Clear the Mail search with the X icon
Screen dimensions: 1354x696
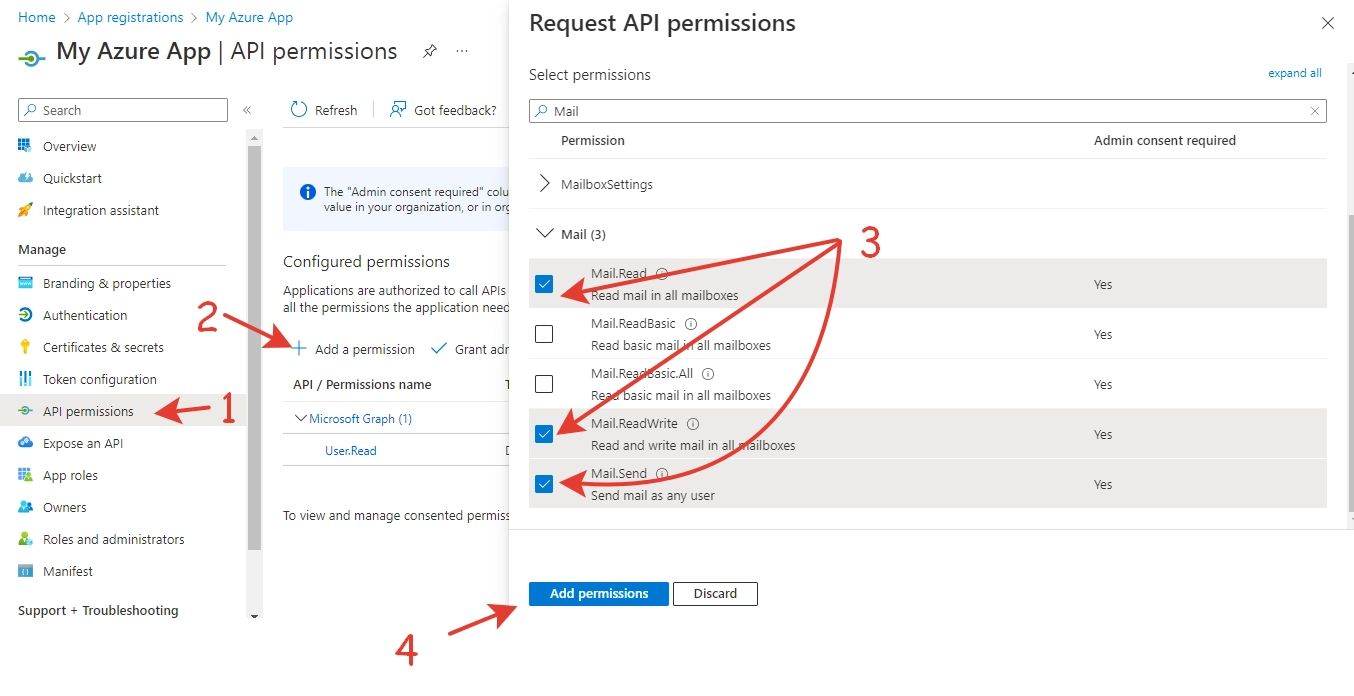click(1315, 111)
